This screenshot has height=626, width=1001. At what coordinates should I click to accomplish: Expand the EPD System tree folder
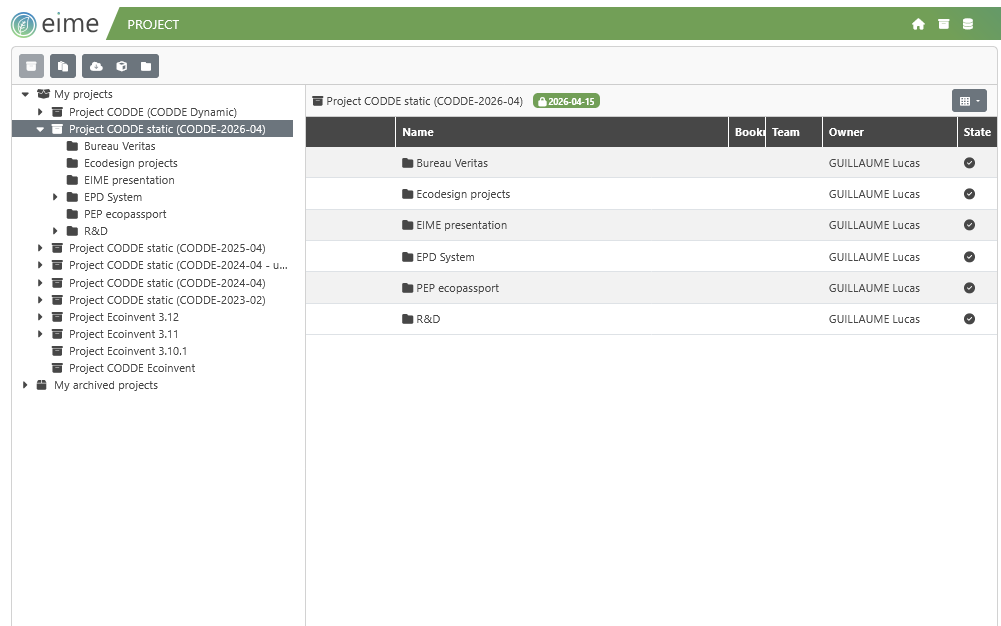coord(55,197)
